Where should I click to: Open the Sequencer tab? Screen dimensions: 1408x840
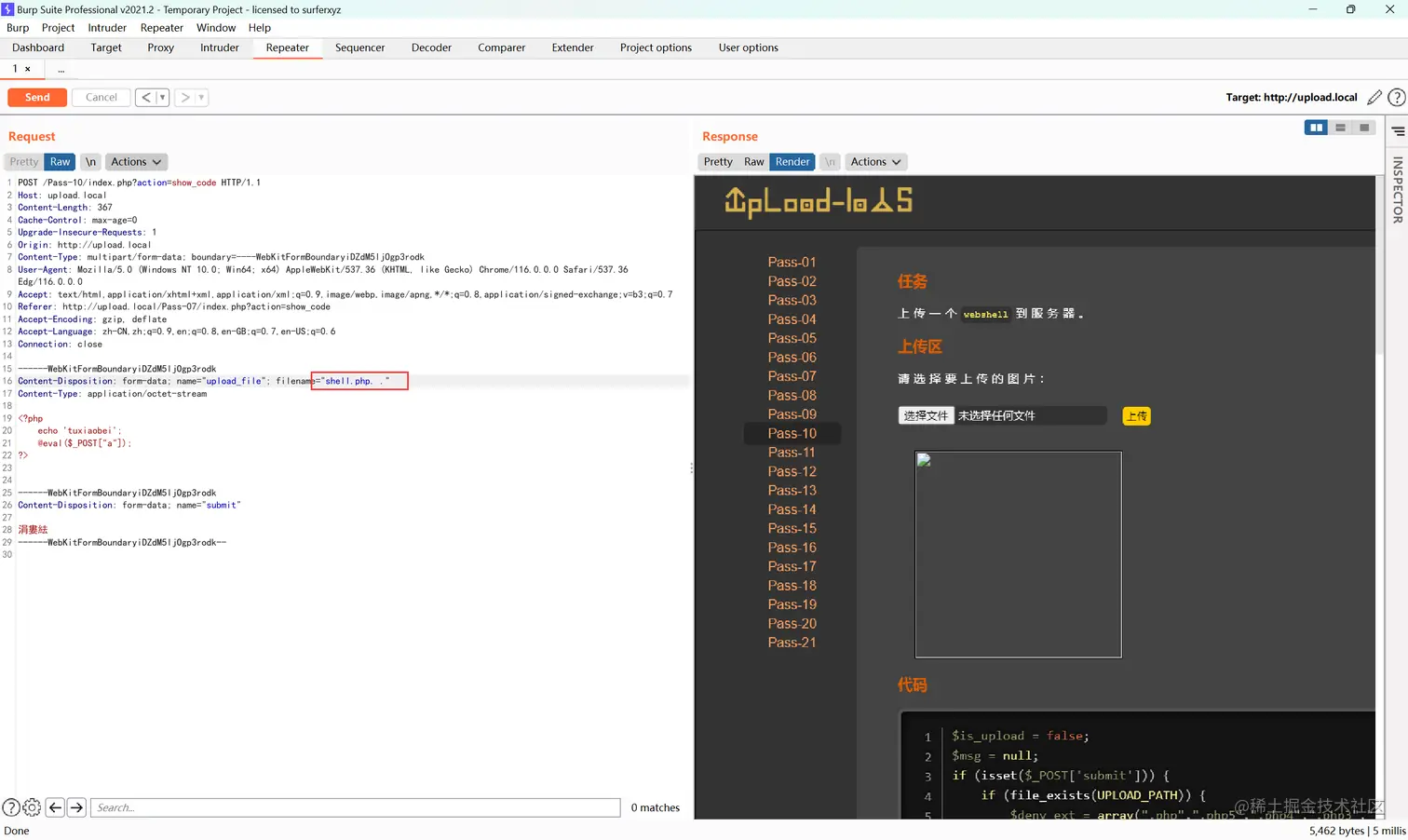pos(359,47)
